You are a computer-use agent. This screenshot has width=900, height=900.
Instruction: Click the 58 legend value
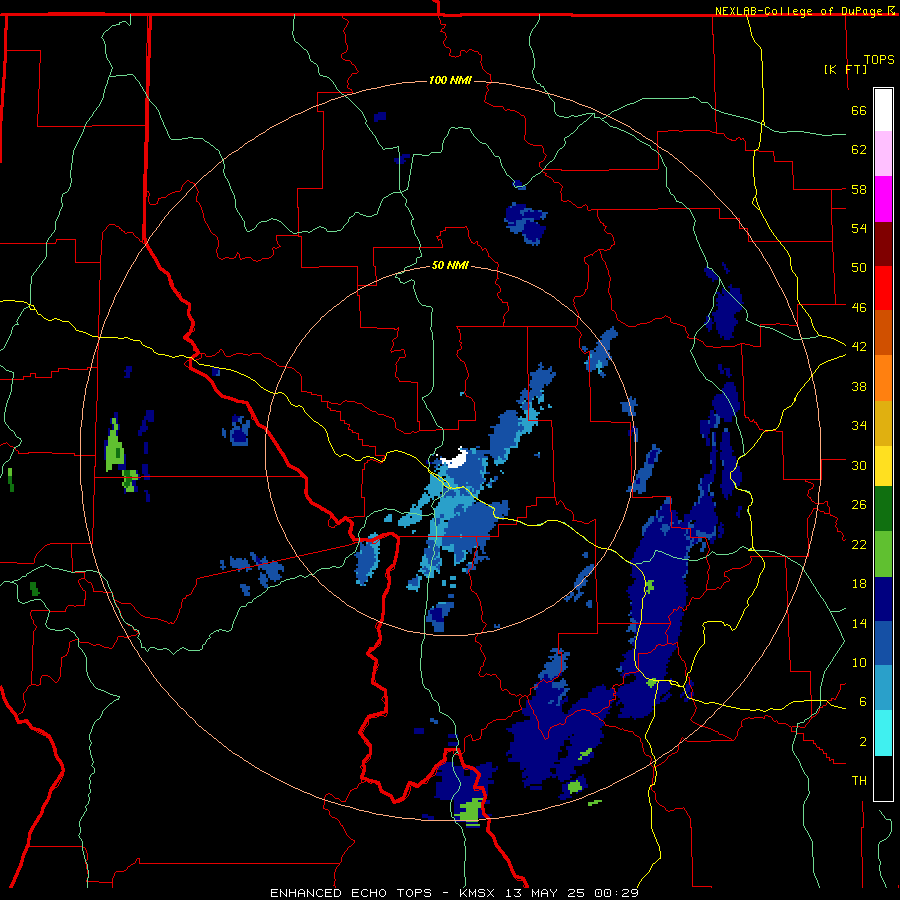[x=859, y=189]
